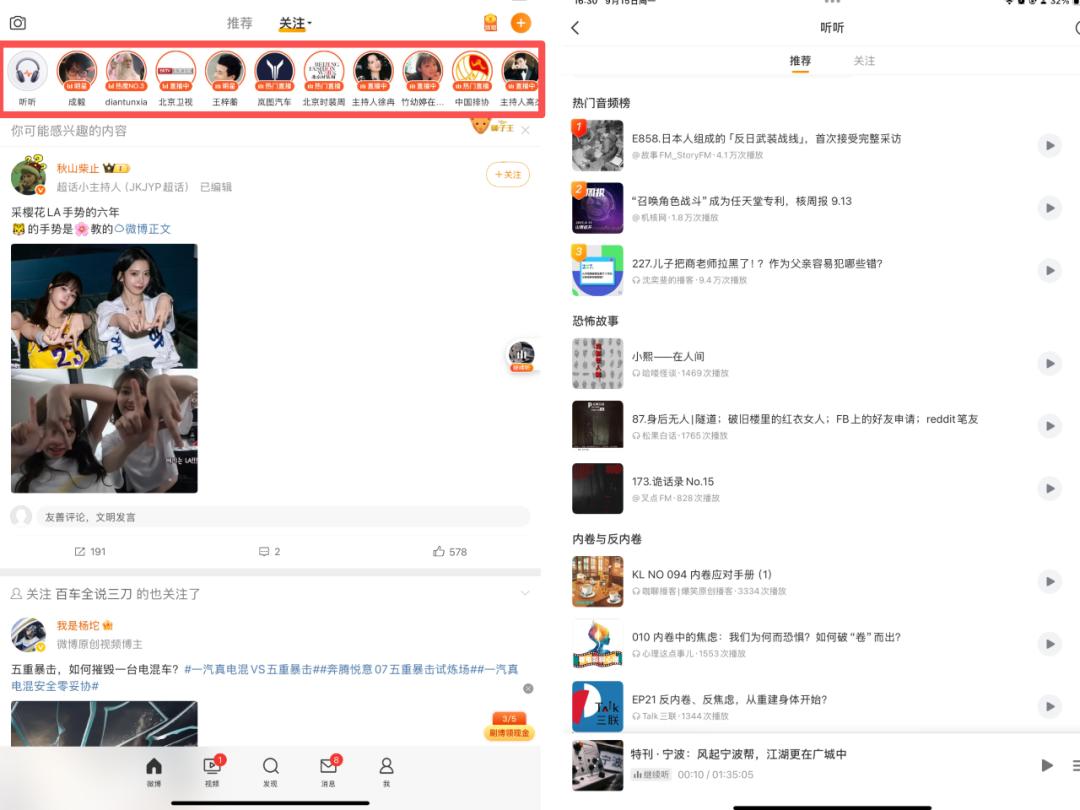Open 我是杨坨 profile name
This screenshot has height=810, width=1080.
(78, 625)
